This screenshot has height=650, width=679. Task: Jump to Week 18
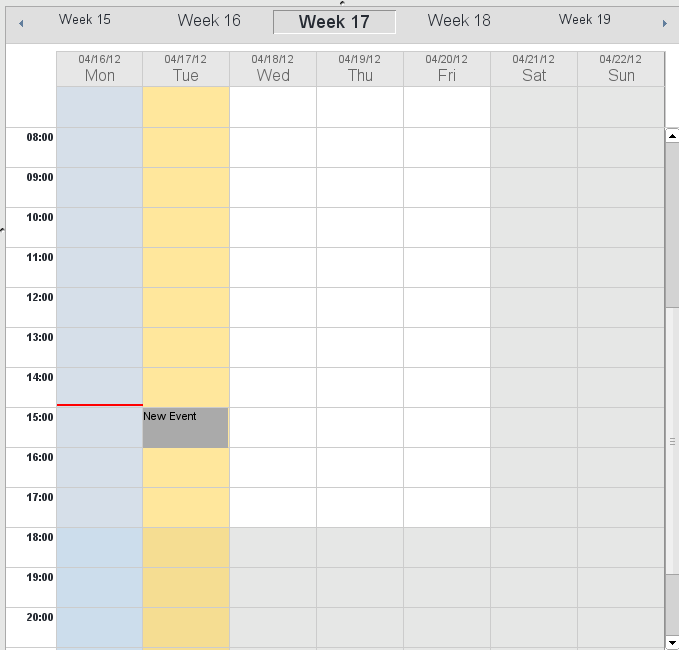point(459,20)
